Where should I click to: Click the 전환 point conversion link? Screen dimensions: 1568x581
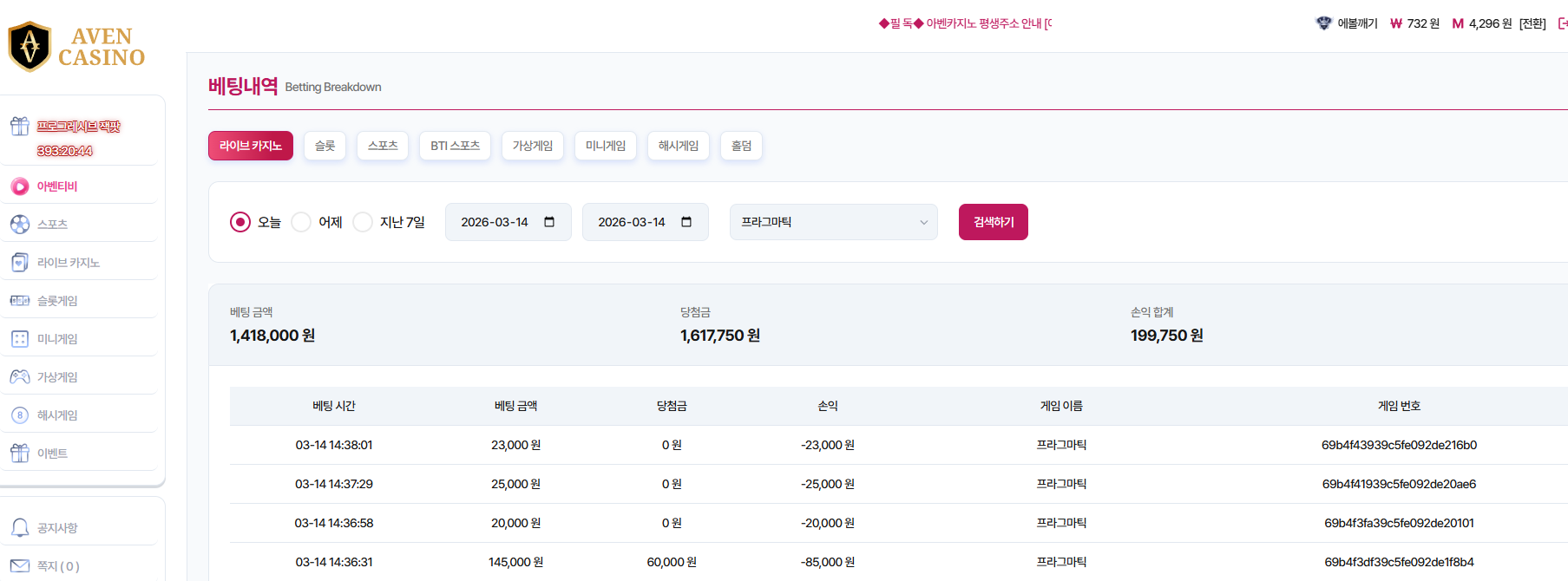click(1532, 23)
